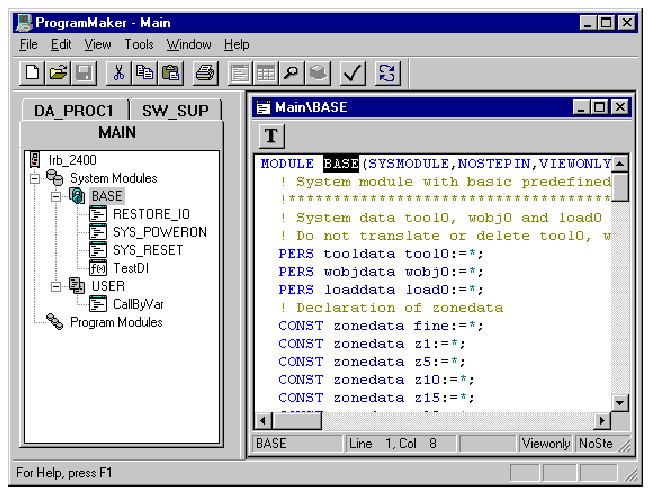
Task: Open the File menu
Action: point(28,44)
